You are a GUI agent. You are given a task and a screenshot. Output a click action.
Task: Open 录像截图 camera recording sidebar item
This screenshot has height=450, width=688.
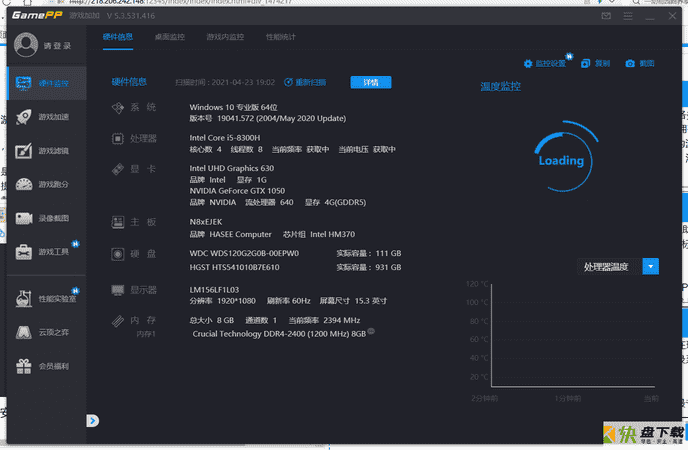click(x=47, y=218)
